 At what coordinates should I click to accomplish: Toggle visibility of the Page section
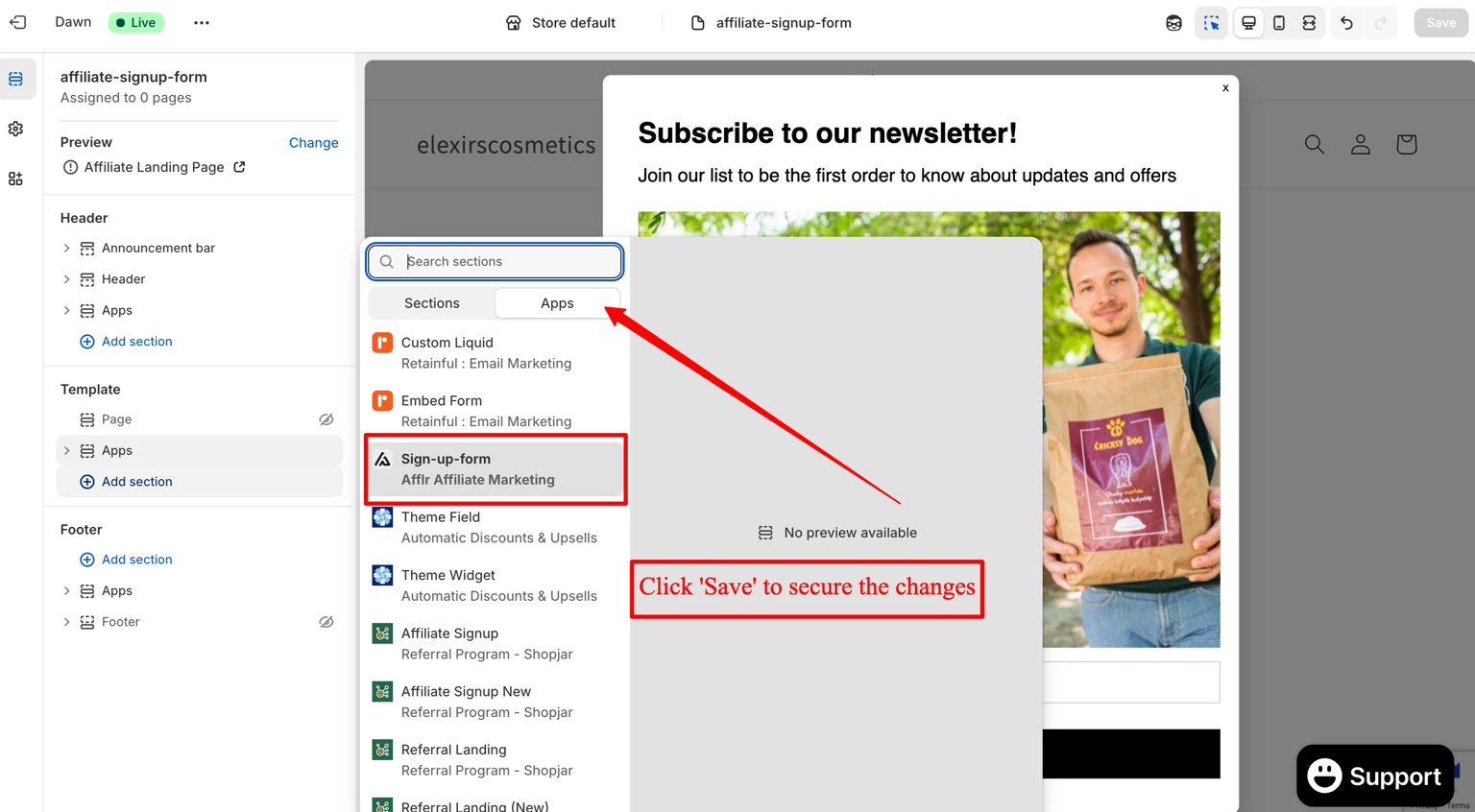(326, 419)
